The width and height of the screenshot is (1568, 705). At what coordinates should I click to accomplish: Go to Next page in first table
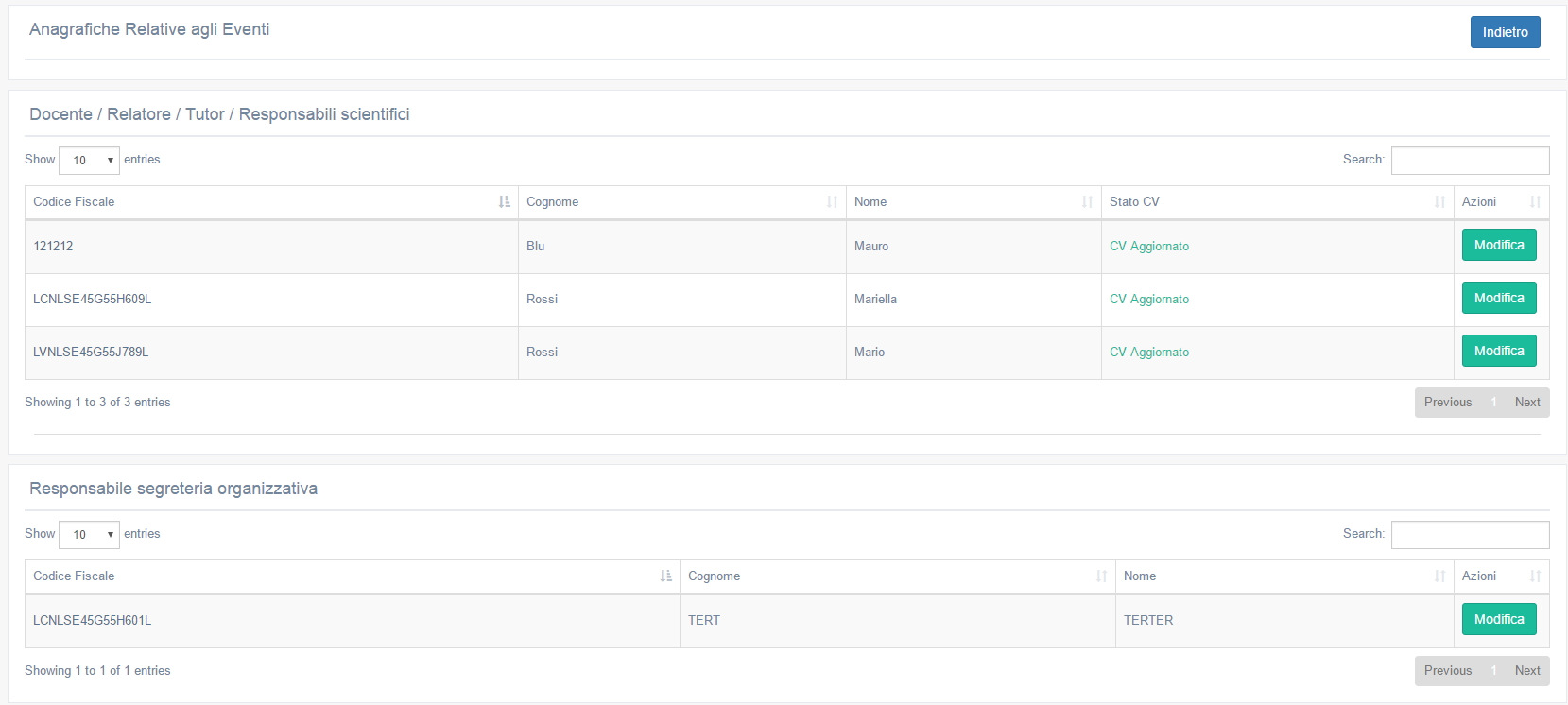(1527, 403)
